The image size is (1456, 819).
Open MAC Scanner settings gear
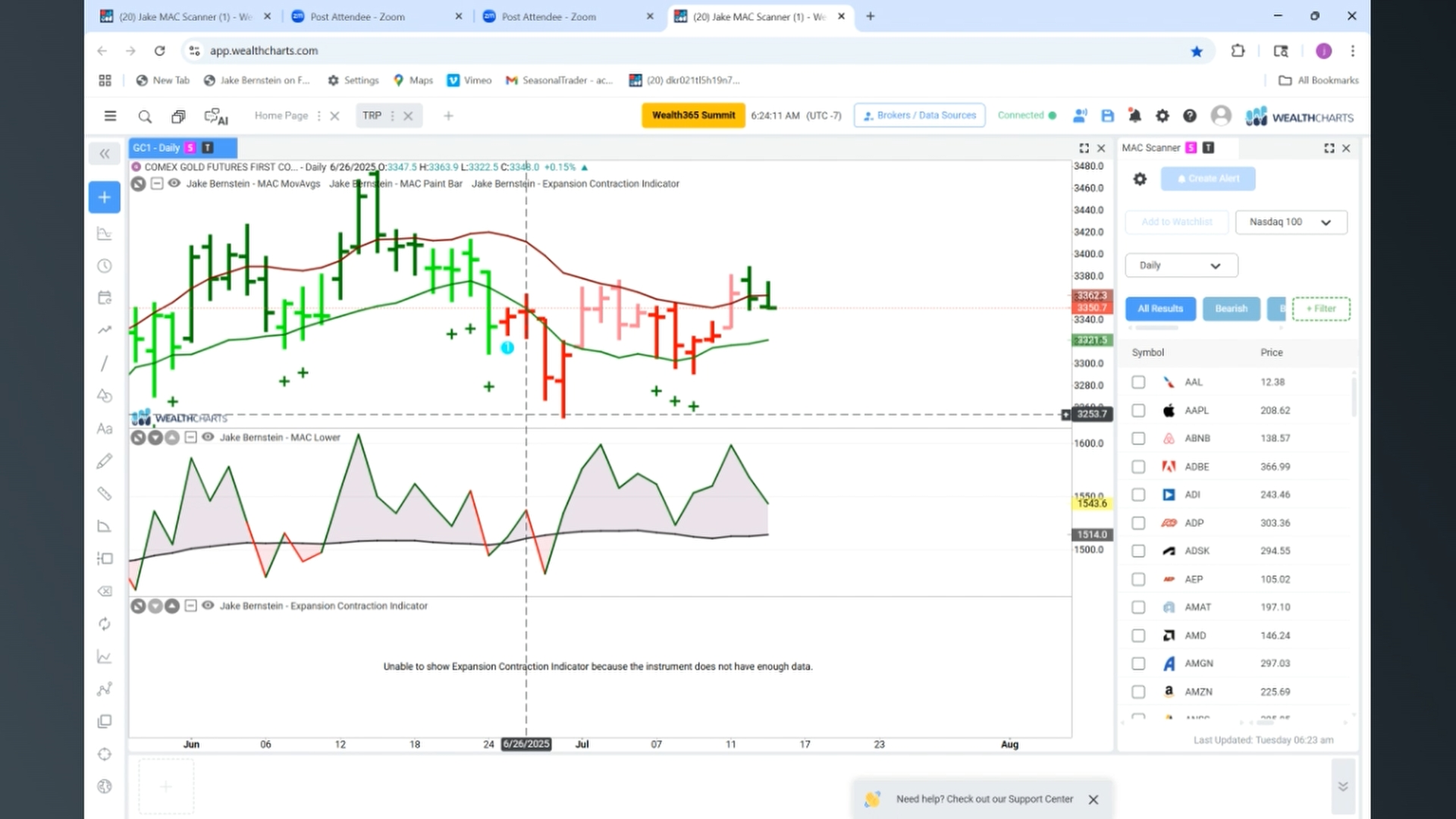(x=1140, y=179)
